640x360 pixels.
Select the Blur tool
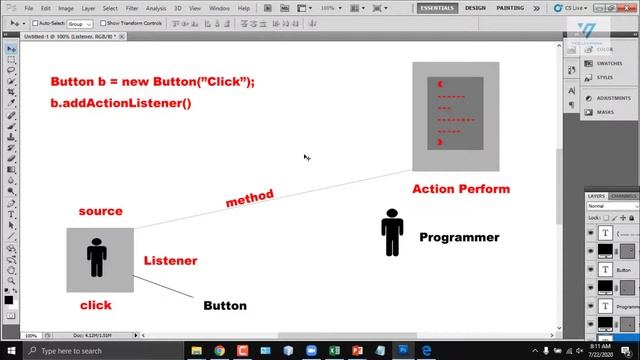pyautogui.click(x=11, y=180)
